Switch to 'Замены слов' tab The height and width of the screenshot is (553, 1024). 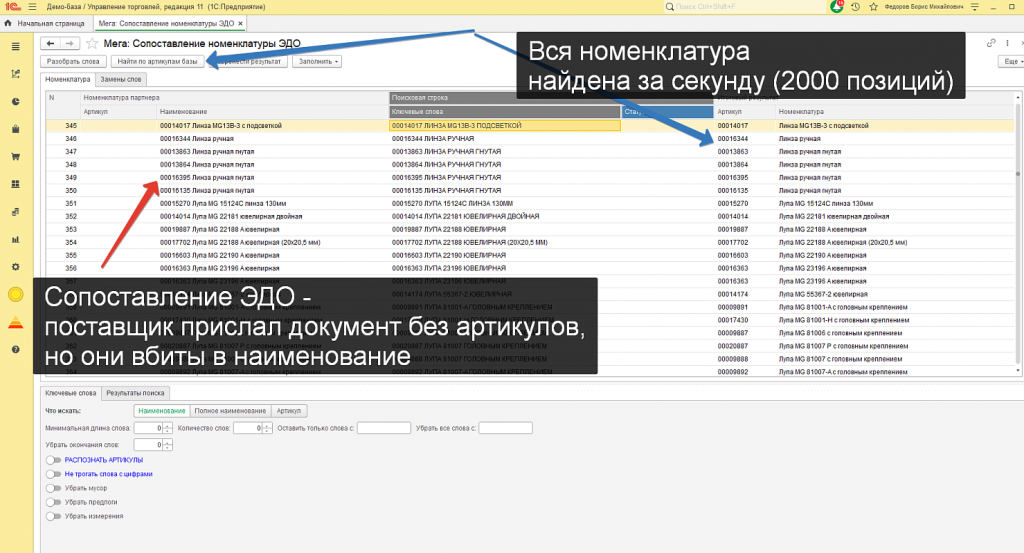pos(121,80)
